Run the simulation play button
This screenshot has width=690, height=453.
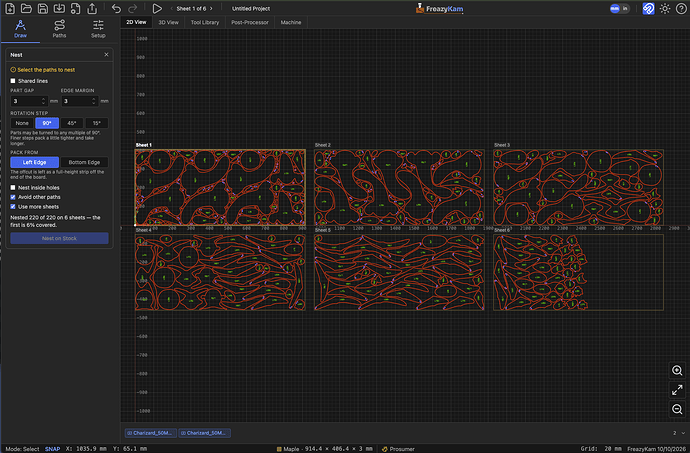coord(157,8)
